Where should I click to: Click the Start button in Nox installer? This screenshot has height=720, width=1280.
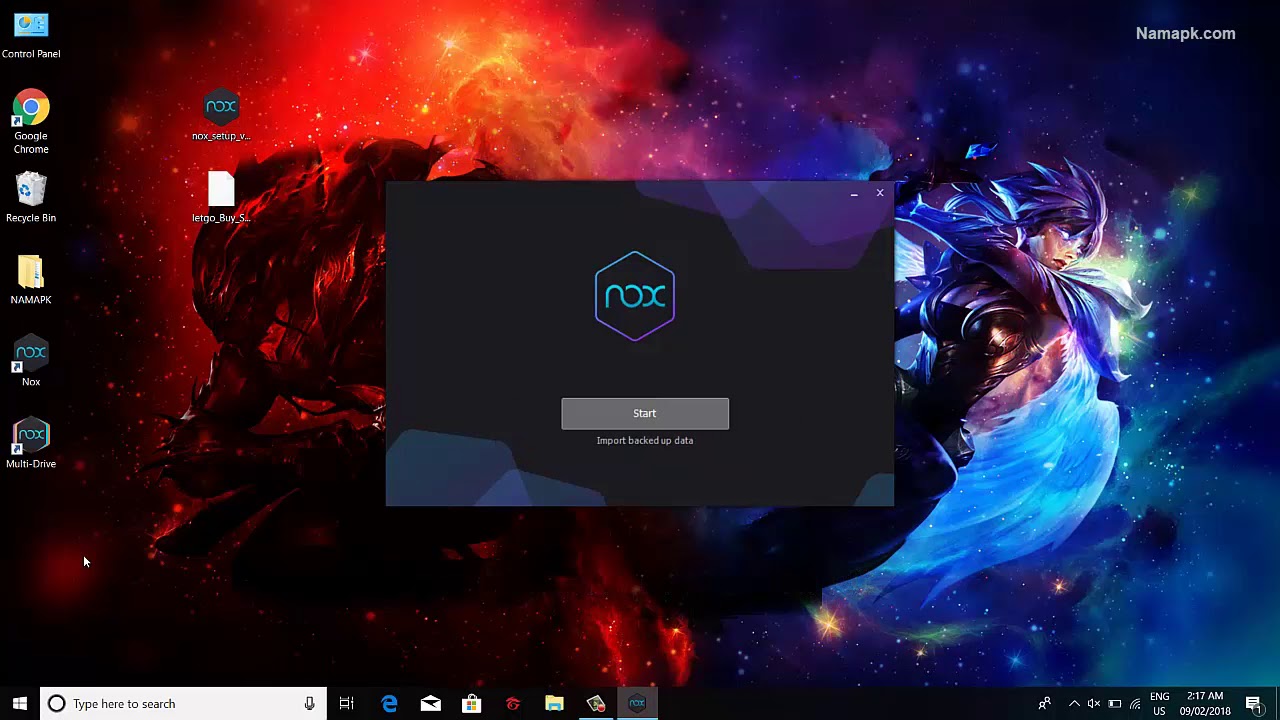[645, 413]
